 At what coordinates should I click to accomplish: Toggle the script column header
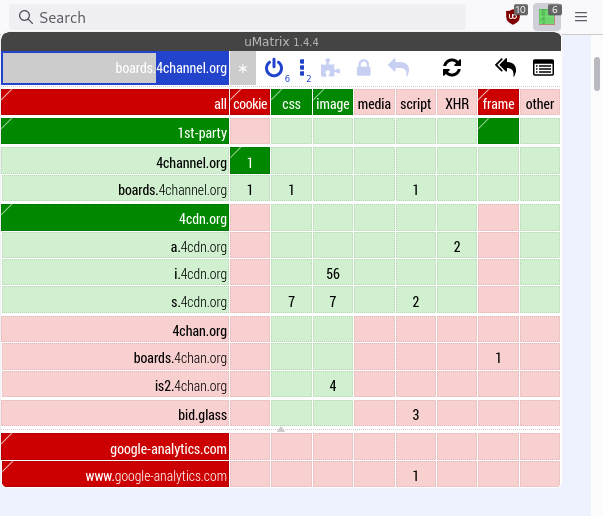[416, 102]
